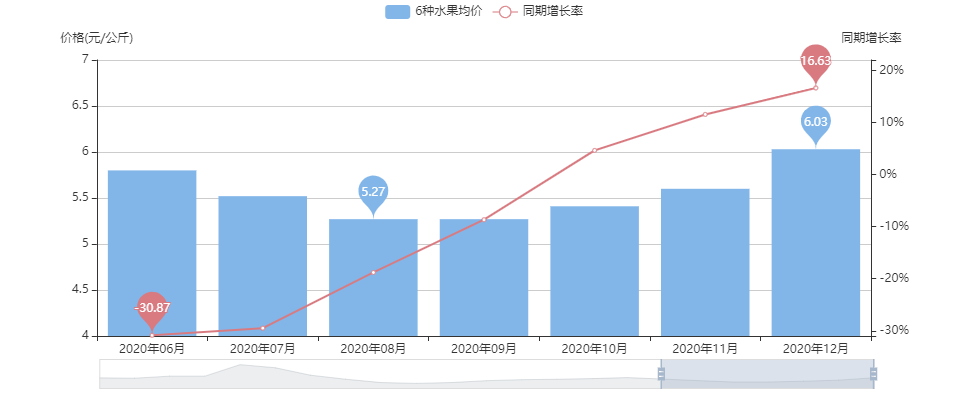Click the 2020年12月 price bar
The height and width of the screenshot is (396, 968).
click(816, 243)
